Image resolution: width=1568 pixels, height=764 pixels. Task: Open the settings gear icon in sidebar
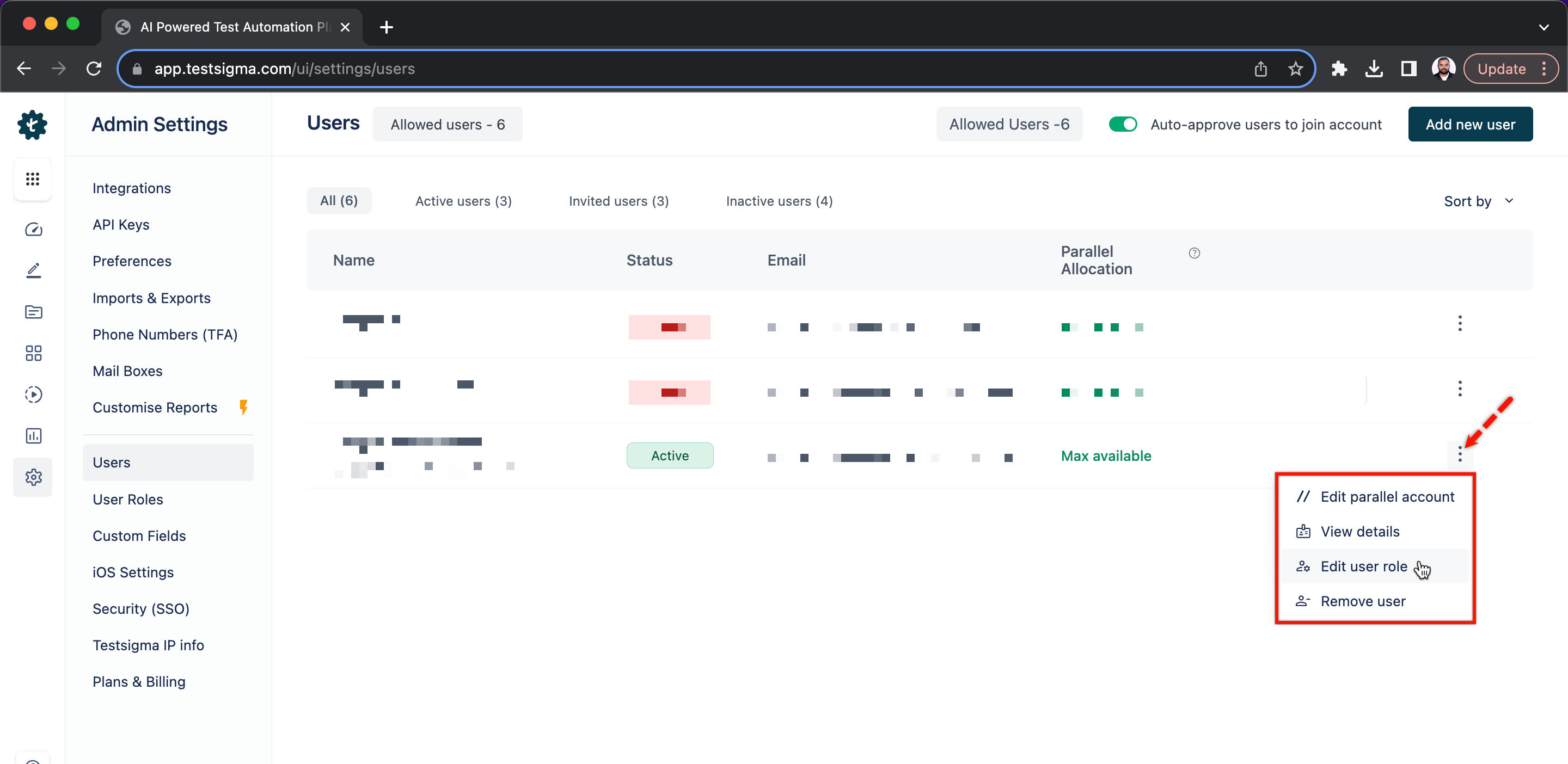pos(33,477)
